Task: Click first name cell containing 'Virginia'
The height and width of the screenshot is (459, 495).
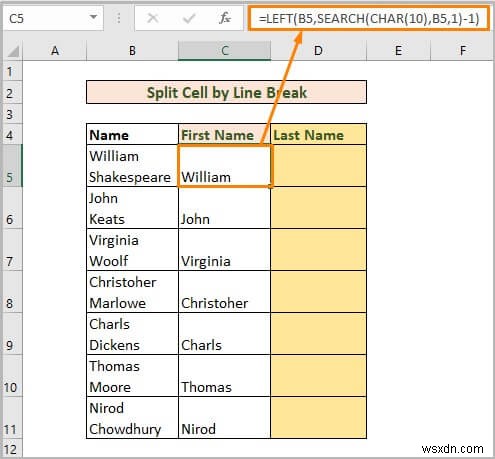Action: pos(224,250)
